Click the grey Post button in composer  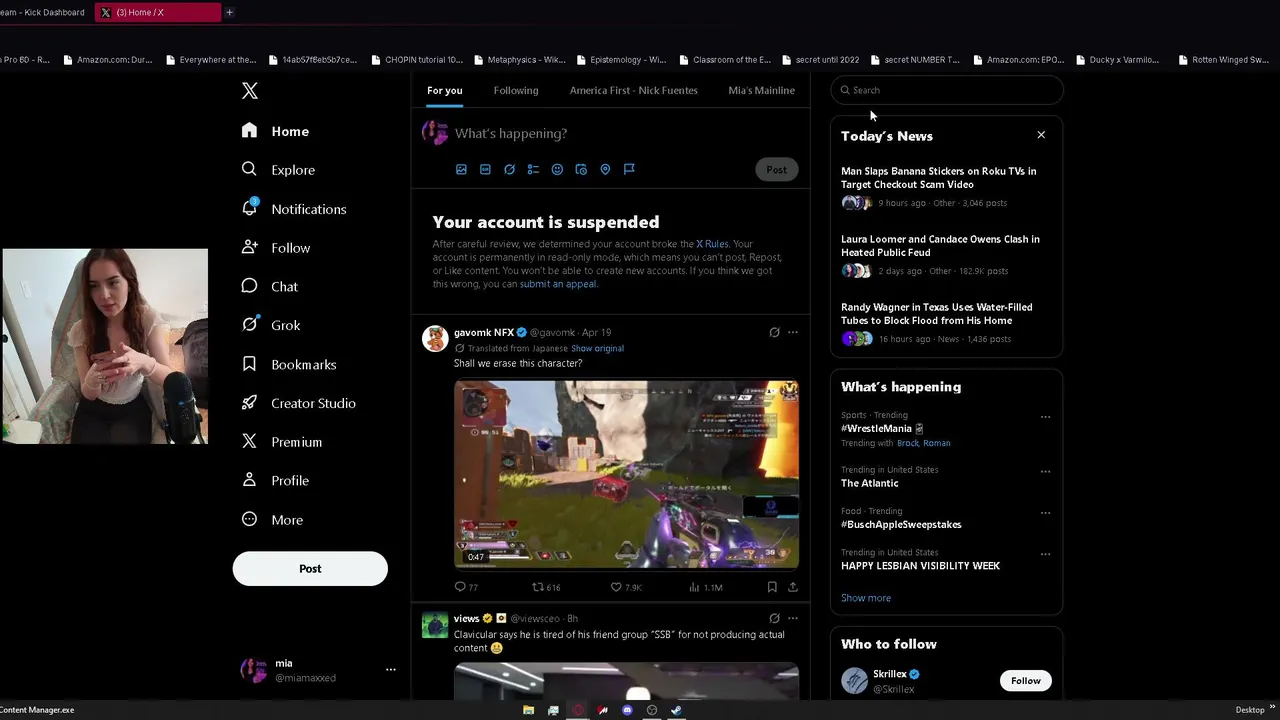(777, 170)
